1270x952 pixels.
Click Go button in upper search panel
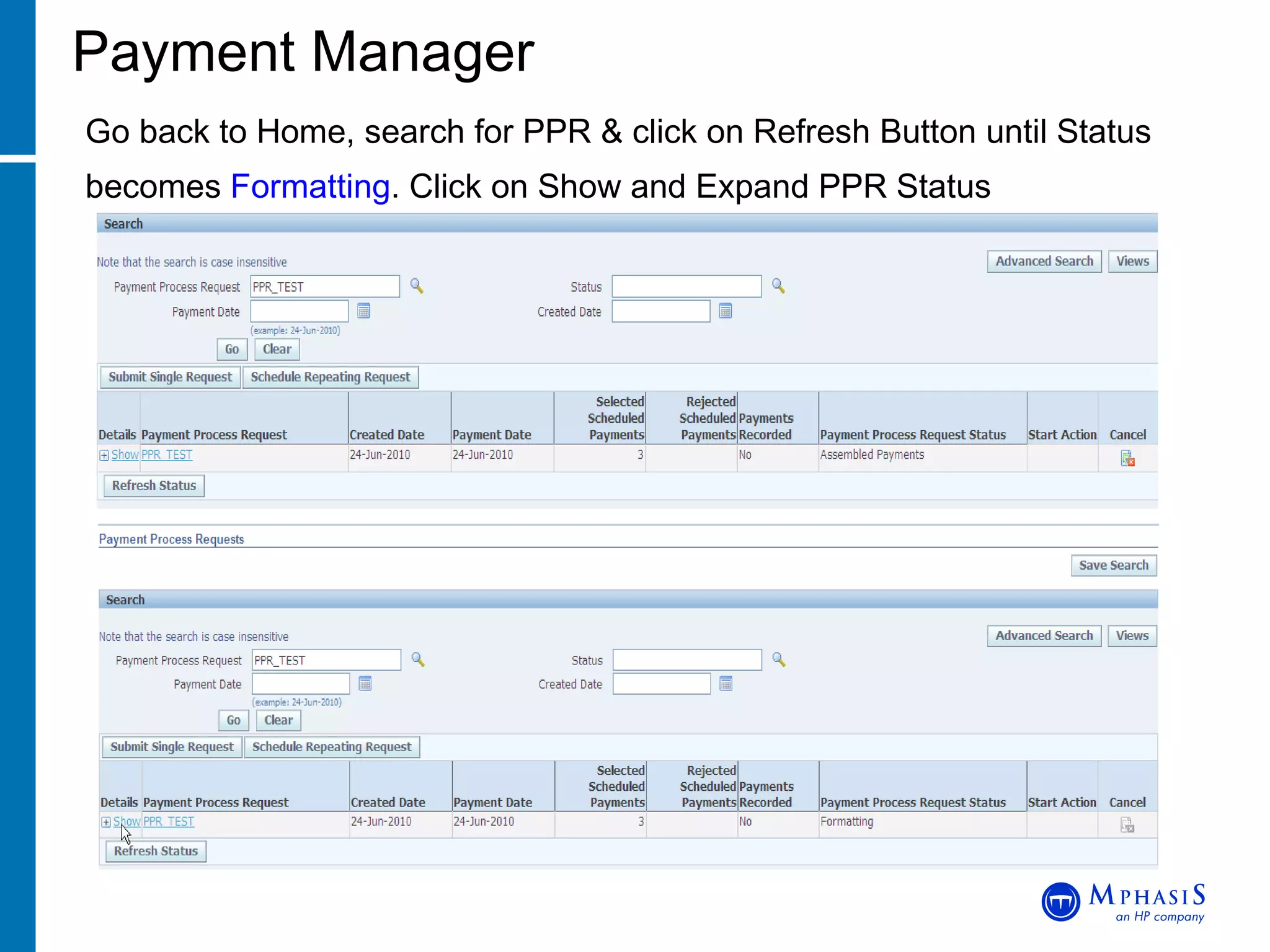(232, 350)
